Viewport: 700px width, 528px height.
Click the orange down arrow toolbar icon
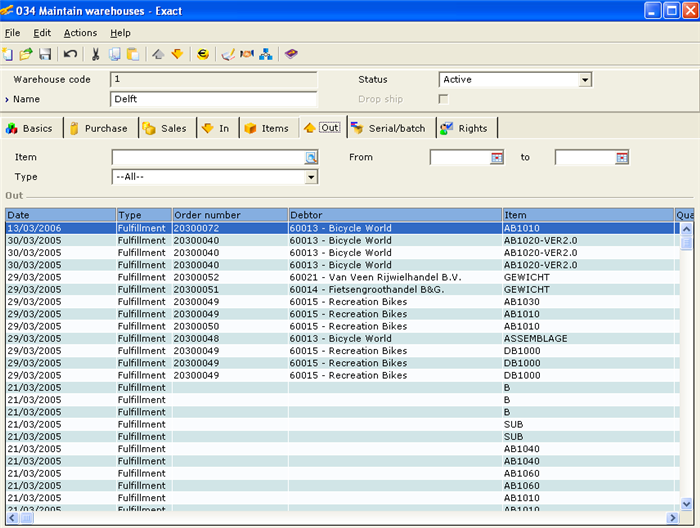177,54
